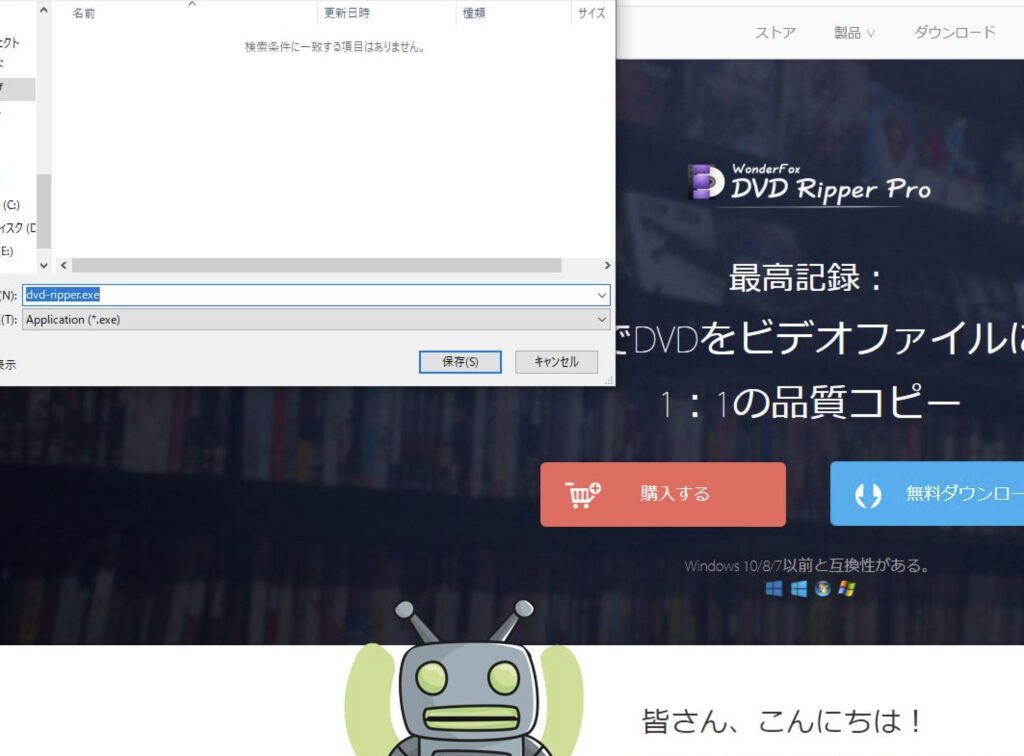Open the ダウンロード menu item
Image resolution: width=1024 pixels, height=756 pixels.
[x=956, y=31]
